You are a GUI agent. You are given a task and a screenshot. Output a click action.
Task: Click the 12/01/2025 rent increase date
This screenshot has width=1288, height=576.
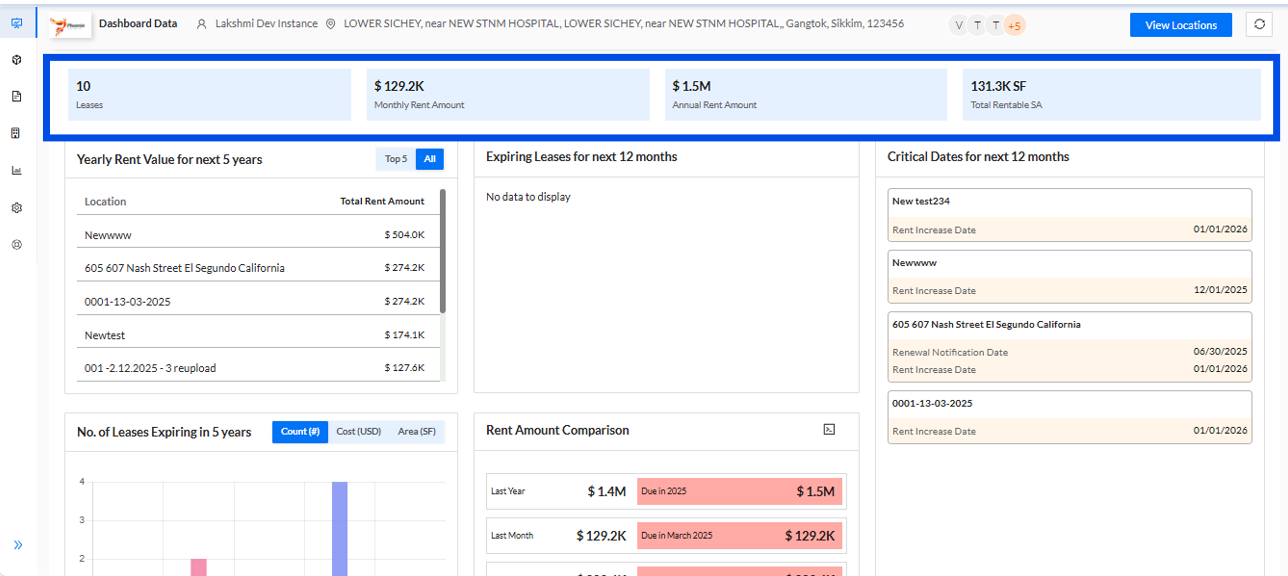click(x=1220, y=290)
